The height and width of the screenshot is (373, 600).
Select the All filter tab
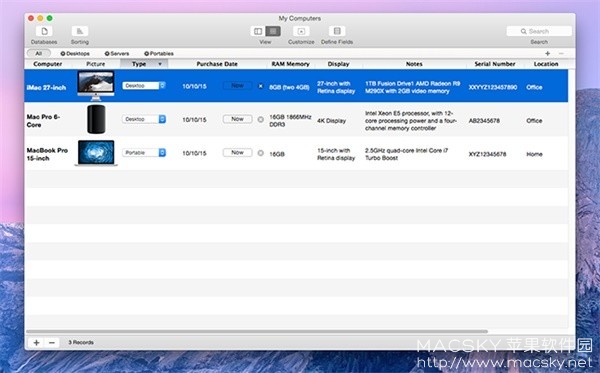tap(39, 53)
